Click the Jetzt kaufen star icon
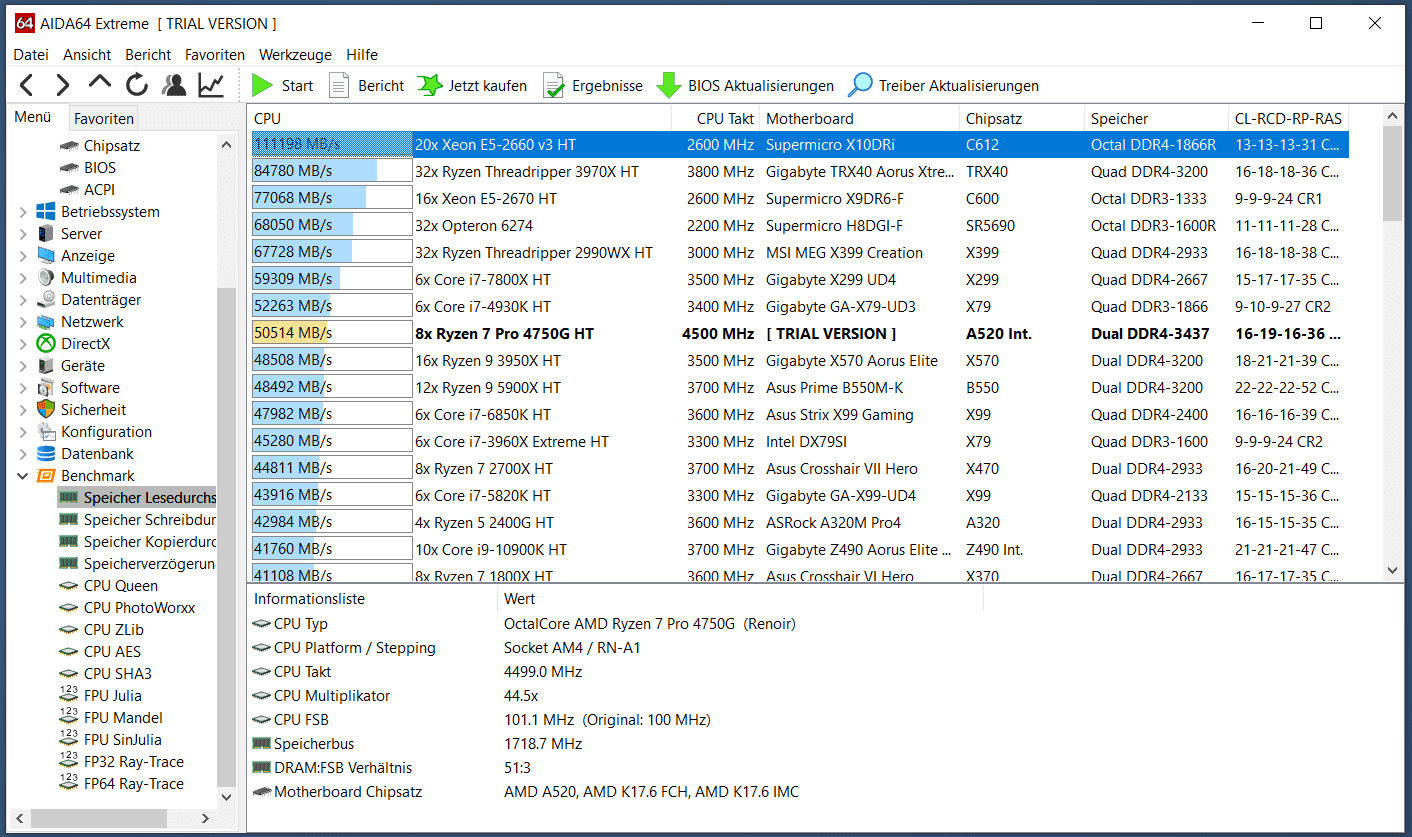Image resolution: width=1412 pixels, height=837 pixels. [x=430, y=86]
